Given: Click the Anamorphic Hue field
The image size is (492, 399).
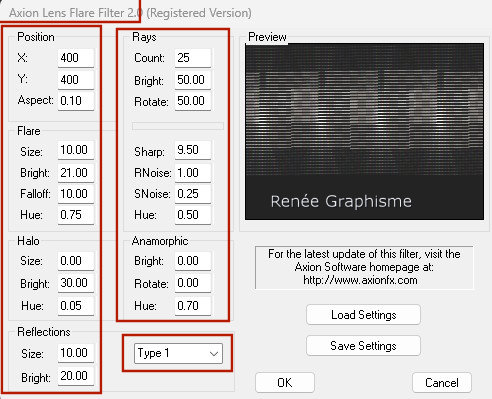Looking at the screenshot, I should click(193, 306).
